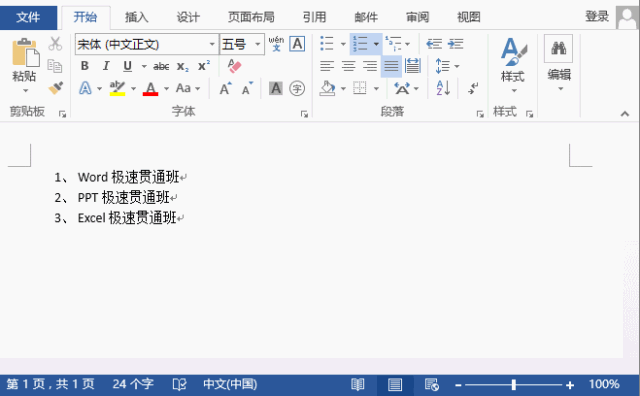Apply yellow text highlight color
This screenshot has width=640, height=396.
click(117, 88)
